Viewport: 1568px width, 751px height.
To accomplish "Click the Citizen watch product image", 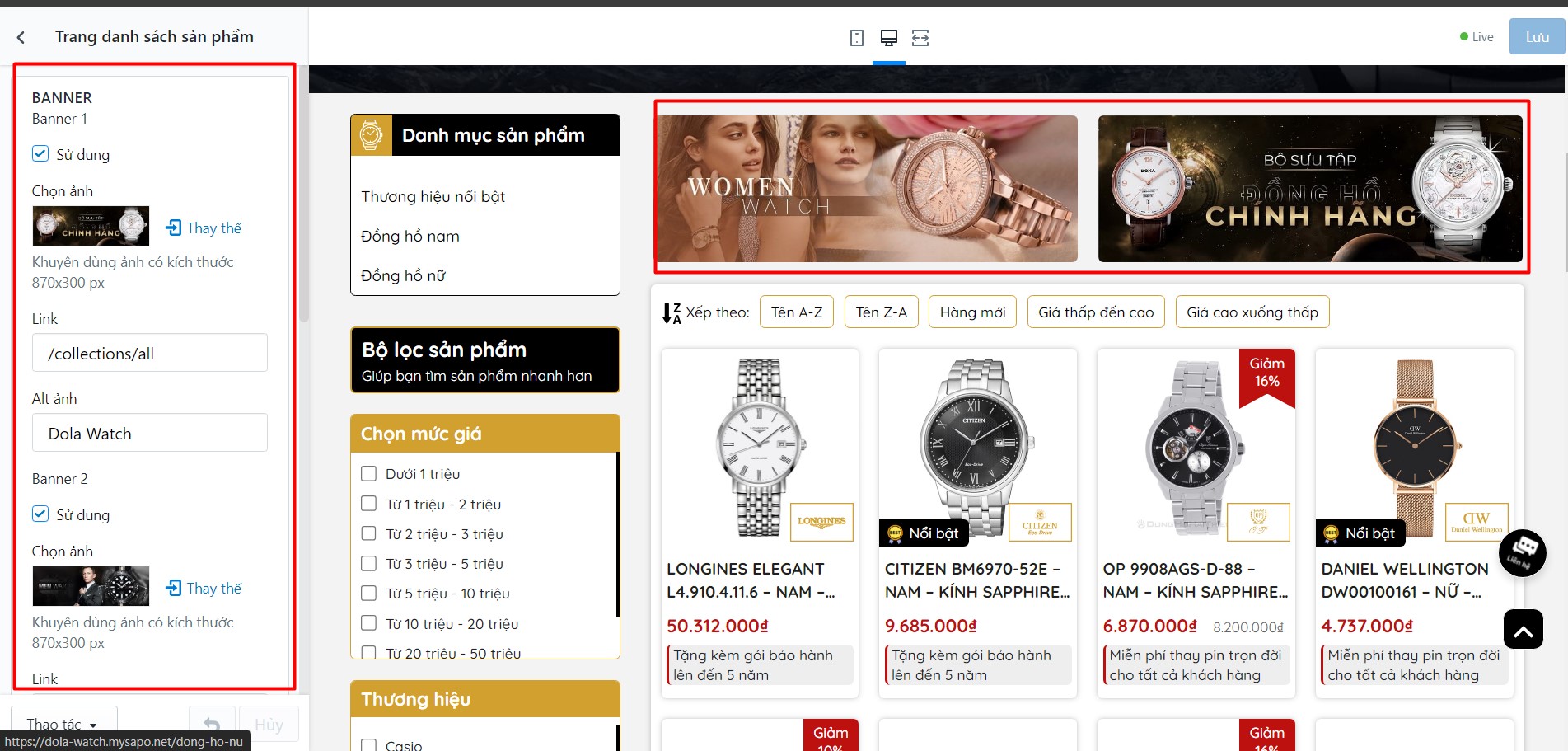I will (x=977, y=447).
